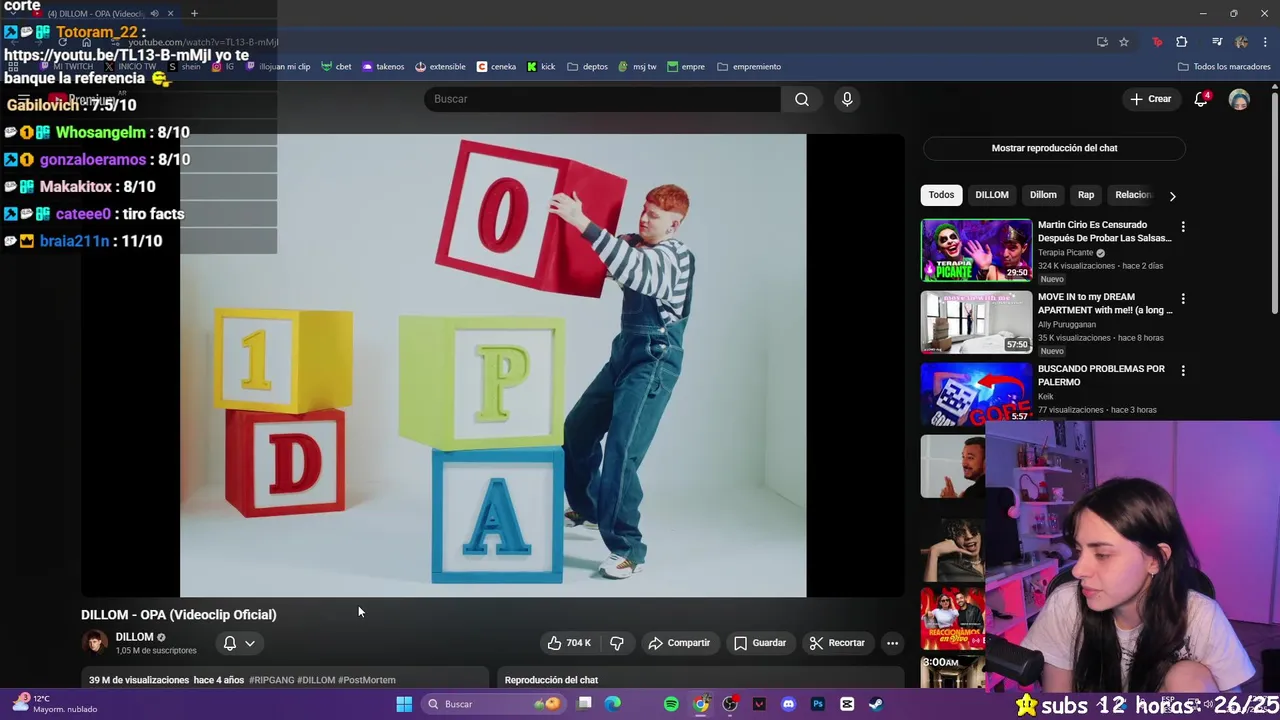Screen dimensions: 1280x720
Task: Select the 'DILLOM' filter chip
Action: [992, 195]
